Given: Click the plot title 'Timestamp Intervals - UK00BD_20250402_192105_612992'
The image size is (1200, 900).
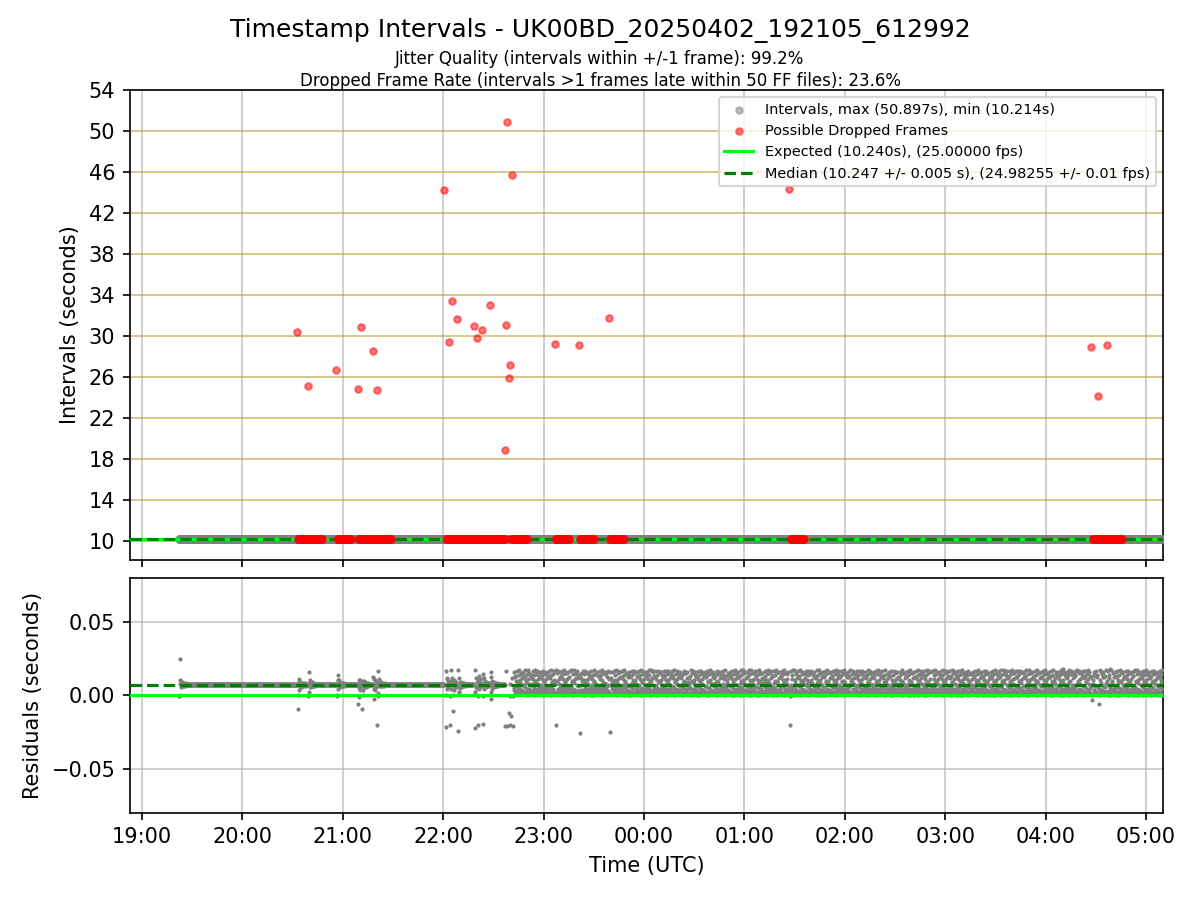Looking at the screenshot, I should pos(600,29).
